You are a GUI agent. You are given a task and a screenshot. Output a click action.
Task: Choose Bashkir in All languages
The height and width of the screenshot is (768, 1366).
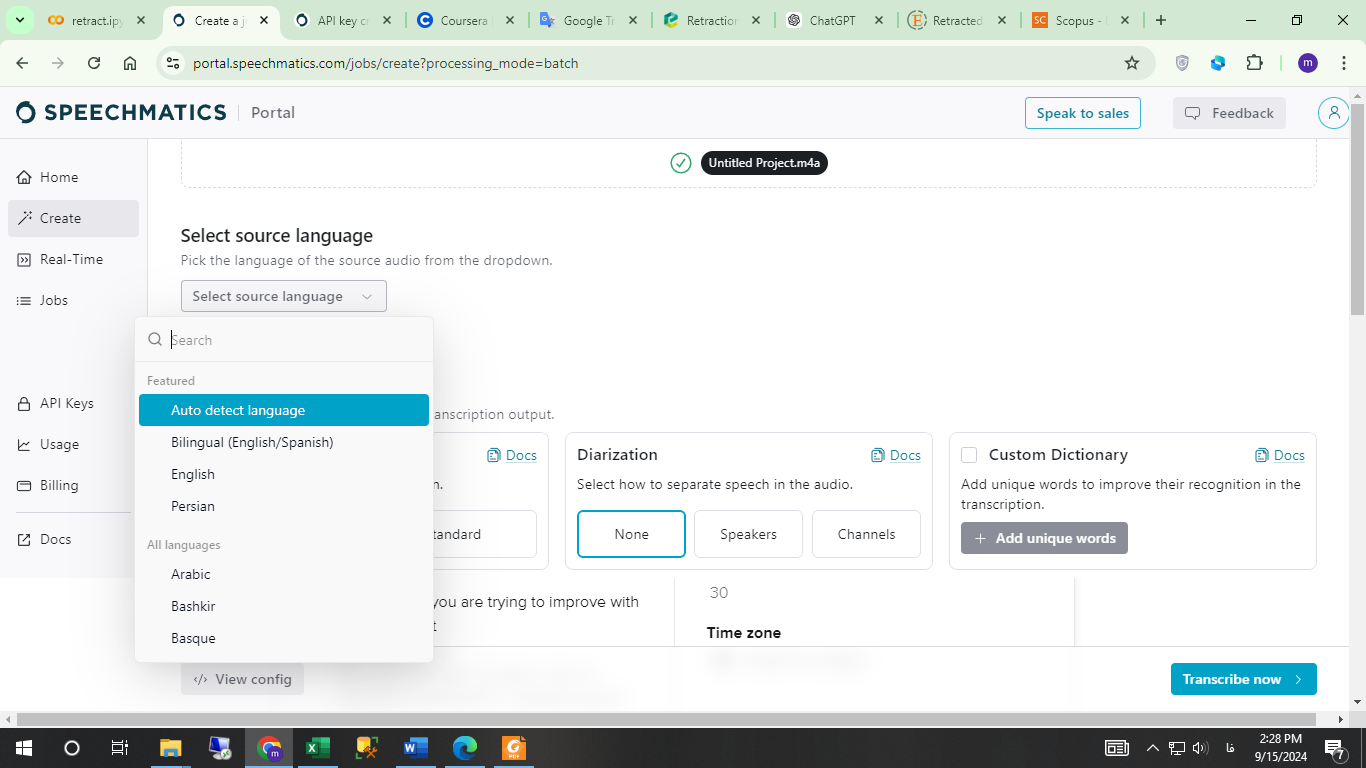[284, 606]
